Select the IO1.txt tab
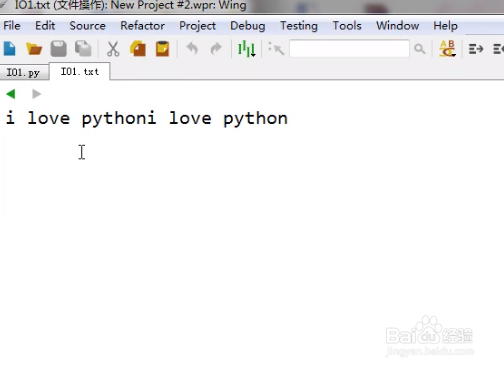The width and height of the screenshot is (504, 370). [80, 71]
